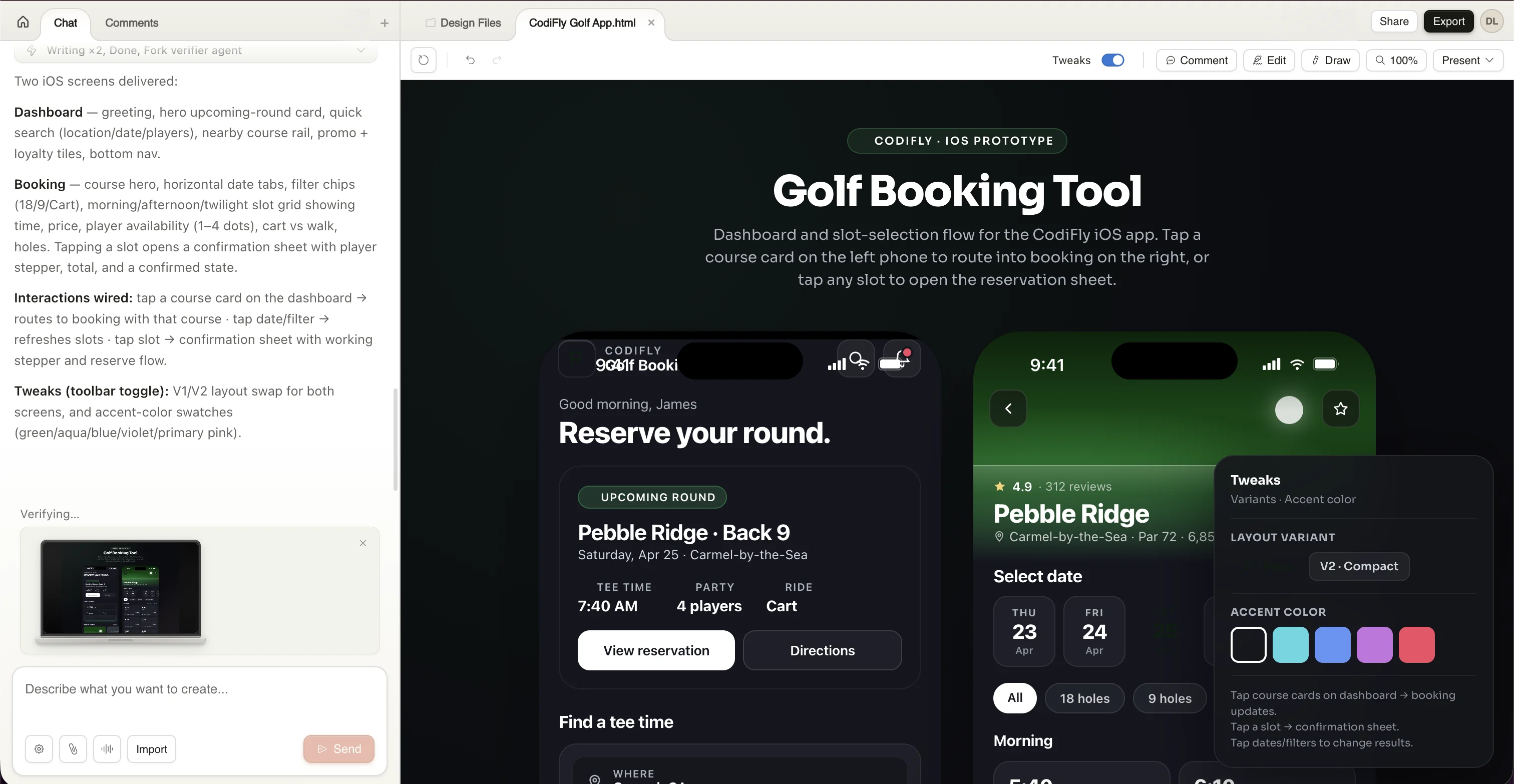The image size is (1514, 784).
Task: Click the Comment bubble icon
Action: [x=1172, y=60]
